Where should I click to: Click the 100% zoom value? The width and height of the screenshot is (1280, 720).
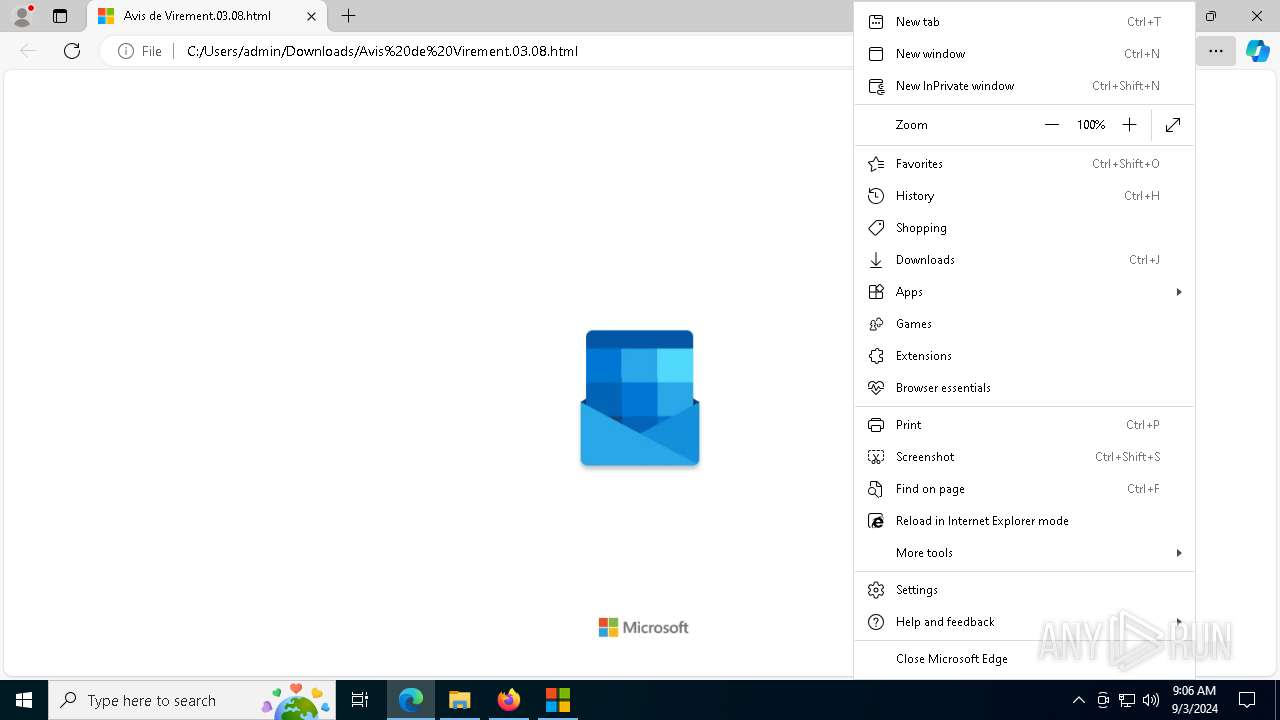pyautogui.click(x=1091, y=125)
